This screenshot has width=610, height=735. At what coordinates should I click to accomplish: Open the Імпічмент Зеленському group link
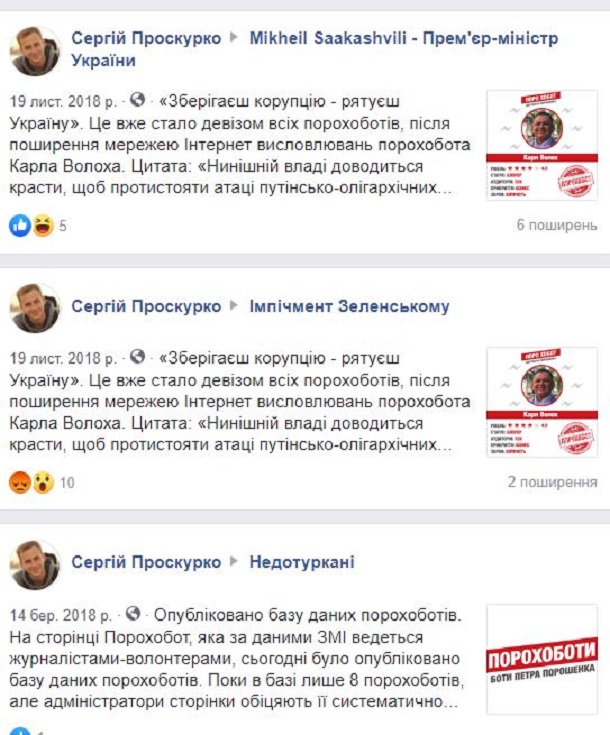tap(349, 307)
